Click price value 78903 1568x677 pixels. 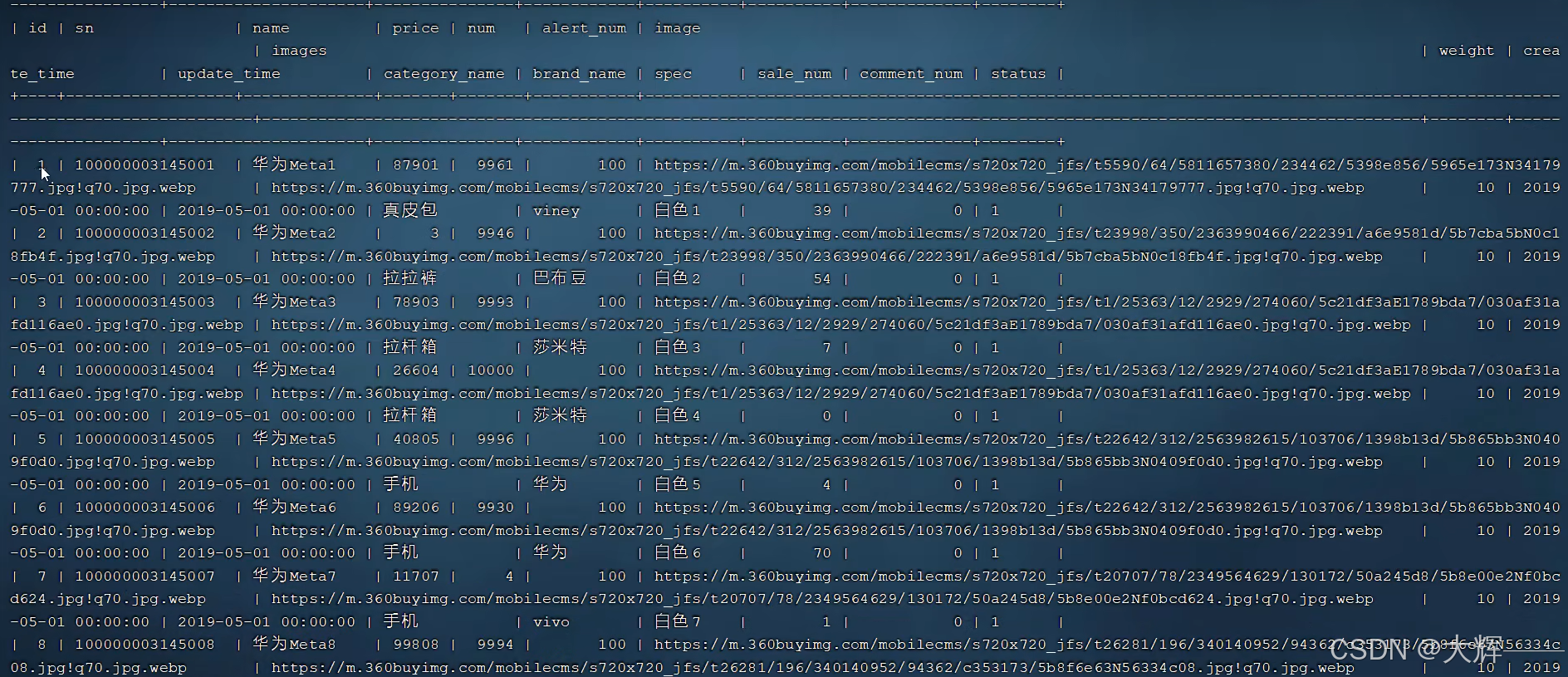(415, 302)
